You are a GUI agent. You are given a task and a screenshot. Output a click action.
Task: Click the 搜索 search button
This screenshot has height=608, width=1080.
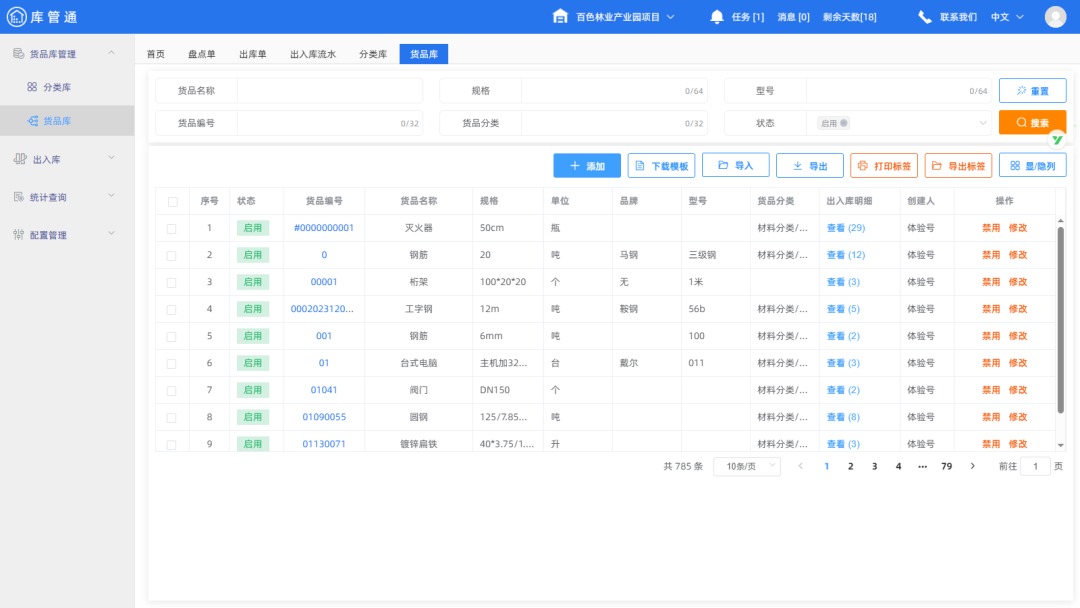(x=1032, y=122)
